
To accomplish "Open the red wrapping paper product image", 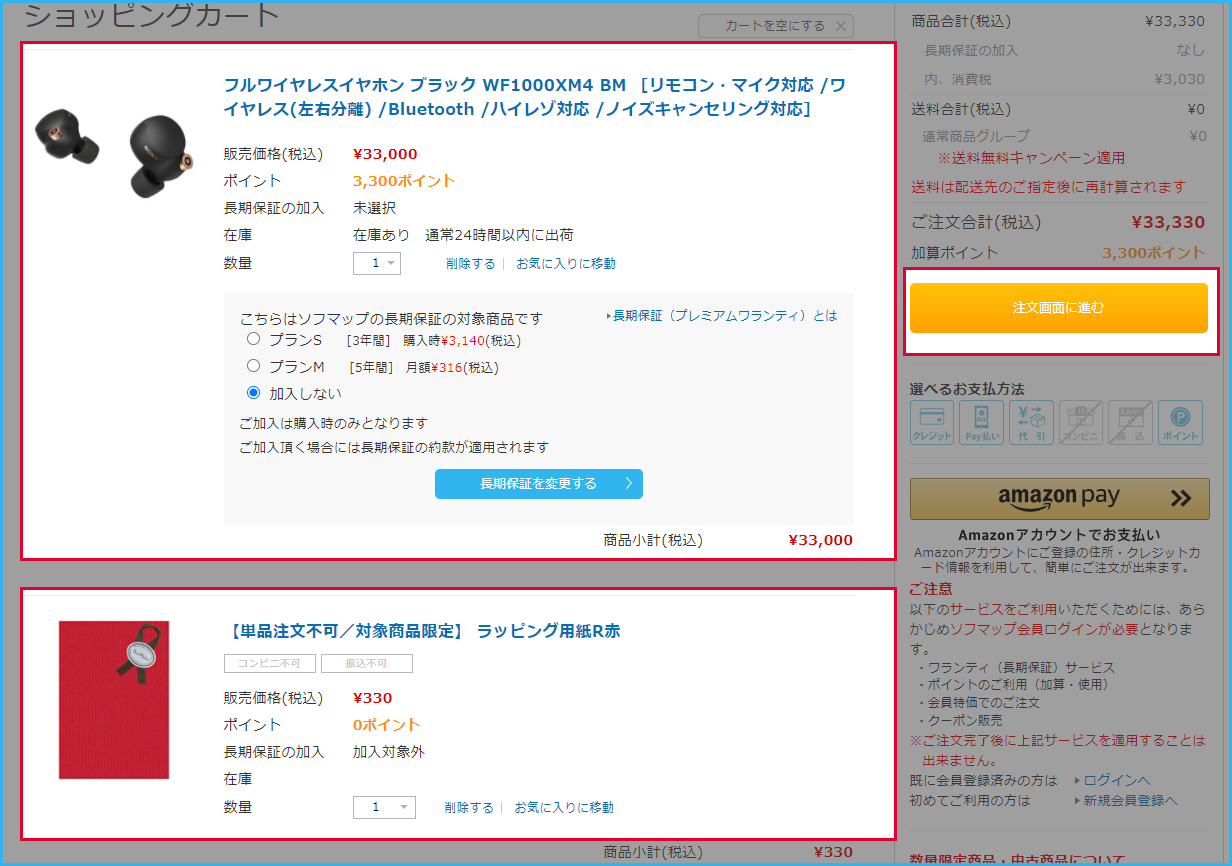I will pyautogui.click(x=114, y=700).
